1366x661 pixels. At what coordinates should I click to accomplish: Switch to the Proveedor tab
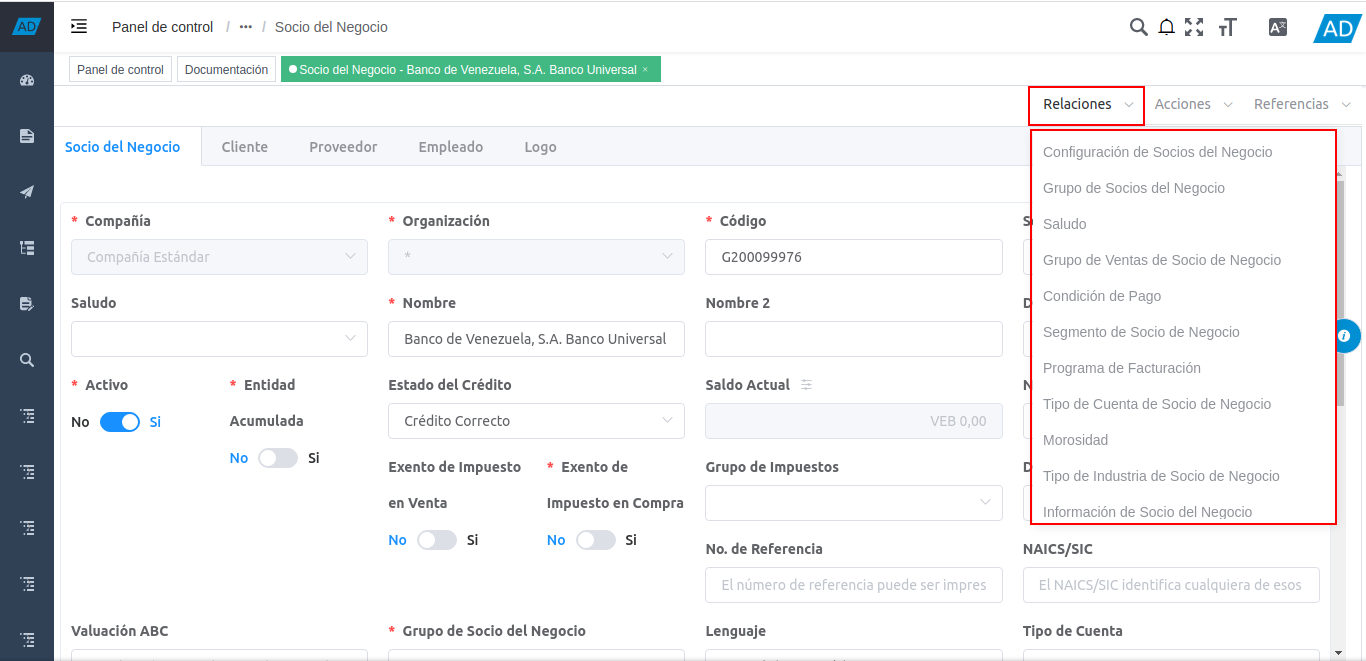[343, 147]
